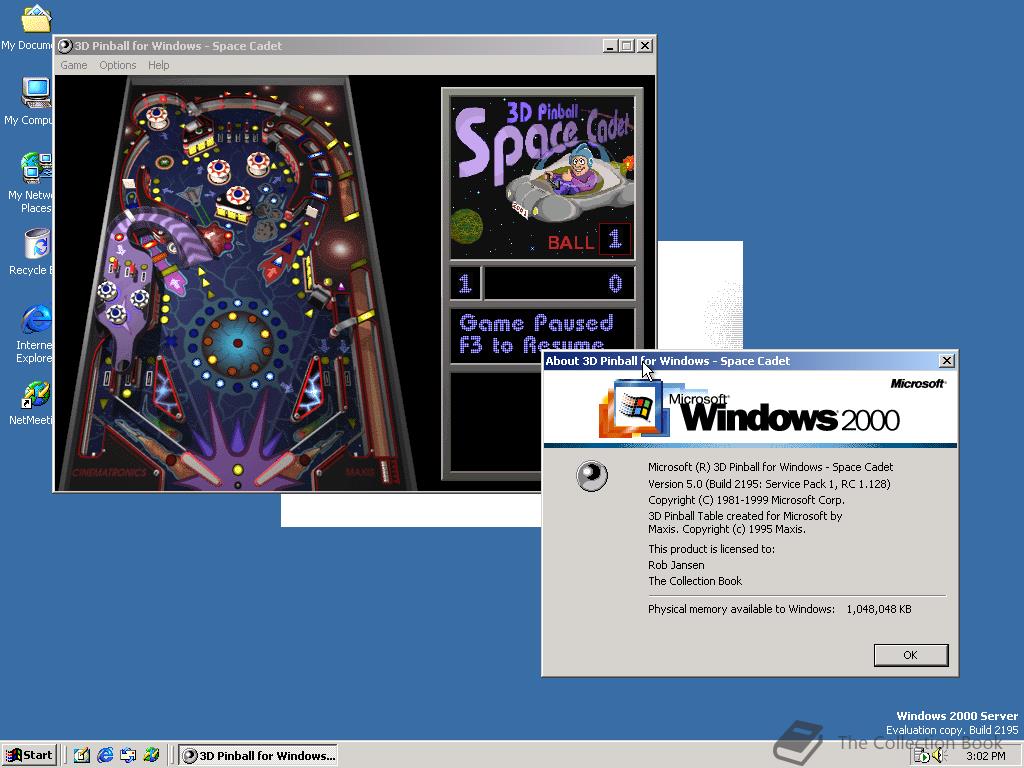The height and width of the screenshot is (768, 1024).
Task: Click the third quick launch icon
Action: [128, 756]
